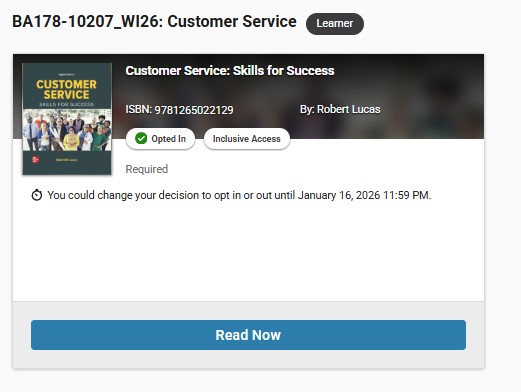The height and width of the screenshot is (392, 521).
Task: Select the ISBN 9781265022129 text
Action: click(x=179, y=110)
